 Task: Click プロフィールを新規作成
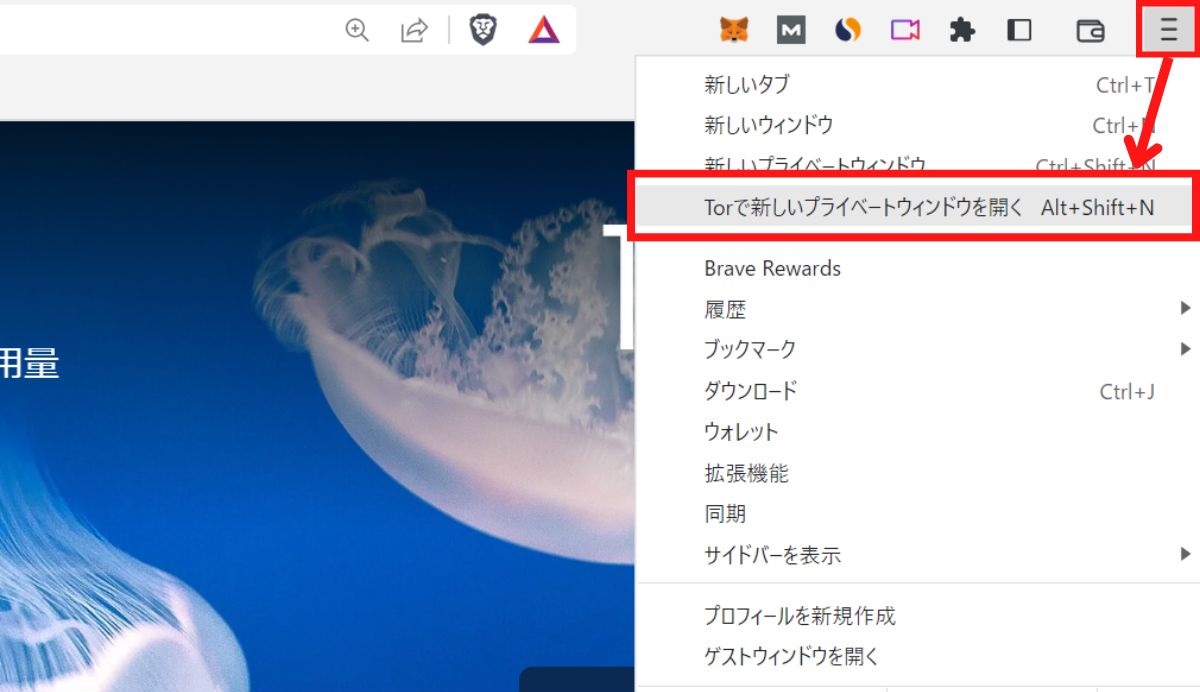click(x=800, y=616)
